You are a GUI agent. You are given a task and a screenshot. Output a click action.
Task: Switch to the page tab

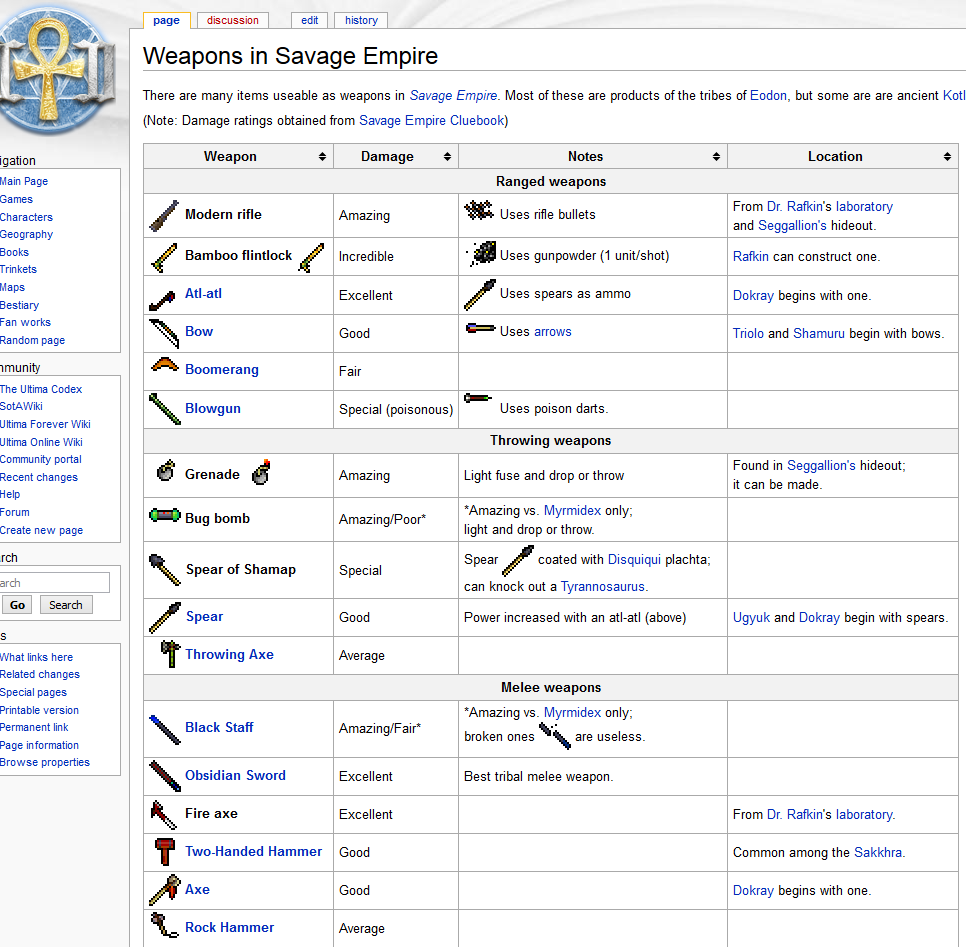pyautogui.click(x=166, y=20)
